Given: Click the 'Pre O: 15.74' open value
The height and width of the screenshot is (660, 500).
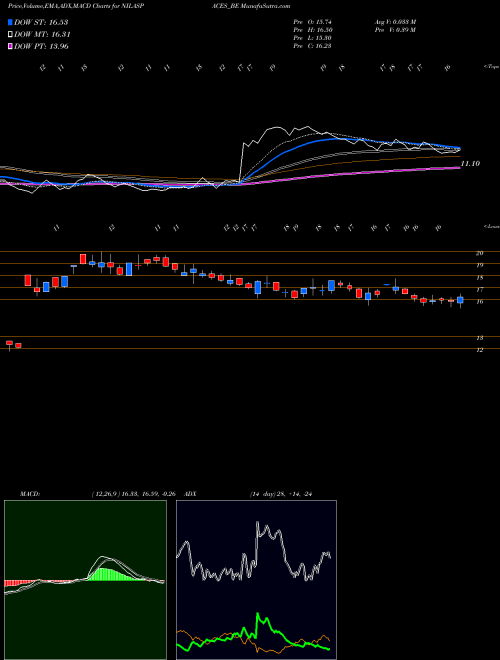Looking at the screenshot, I should point(312,22).
